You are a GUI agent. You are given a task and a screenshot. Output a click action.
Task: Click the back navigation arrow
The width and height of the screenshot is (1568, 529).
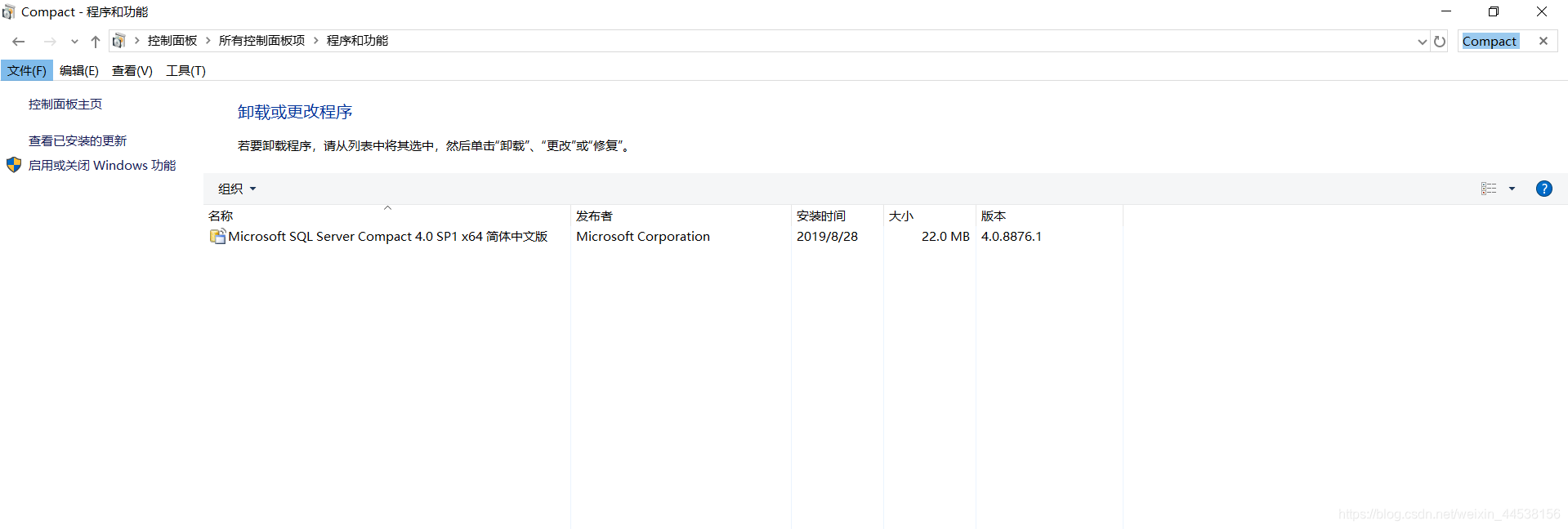click(19, 42)
